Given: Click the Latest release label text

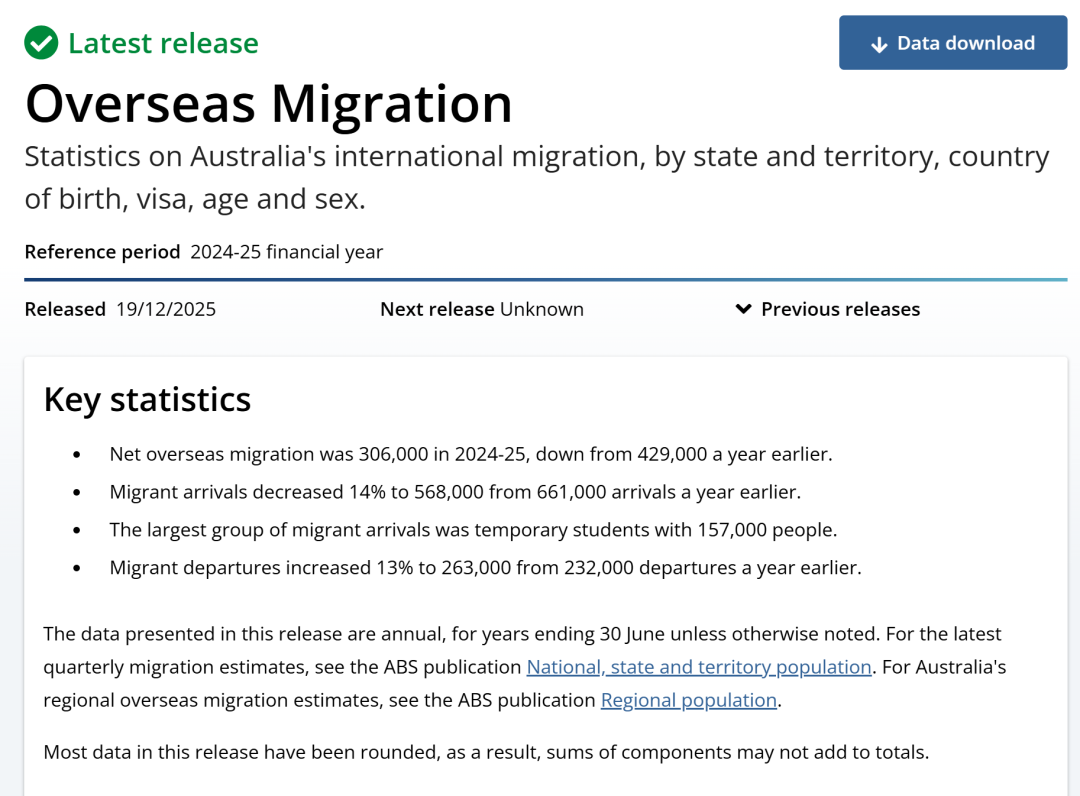Looking at the screenshot, I should (163, 43).
